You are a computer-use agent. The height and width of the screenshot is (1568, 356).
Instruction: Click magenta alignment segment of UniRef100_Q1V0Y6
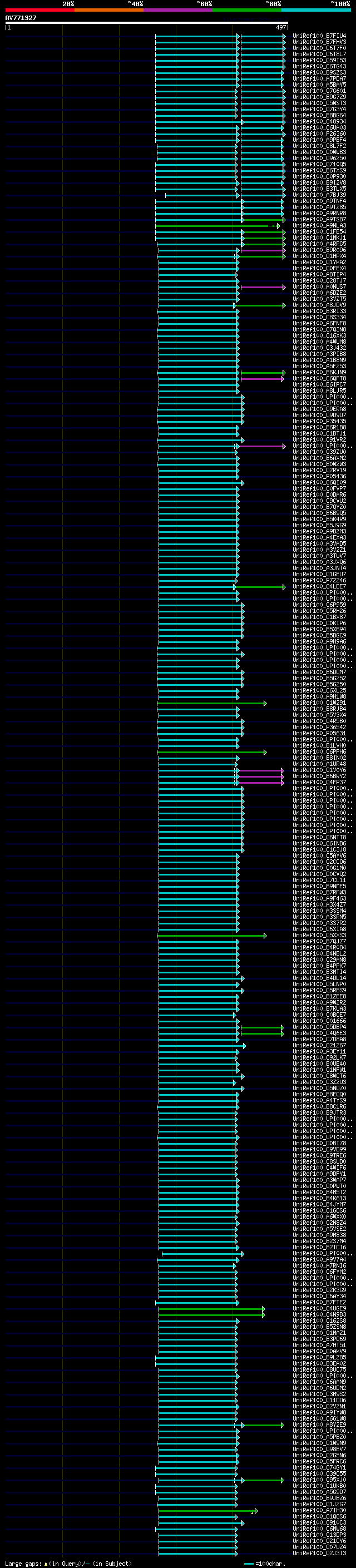coord(260,770)
